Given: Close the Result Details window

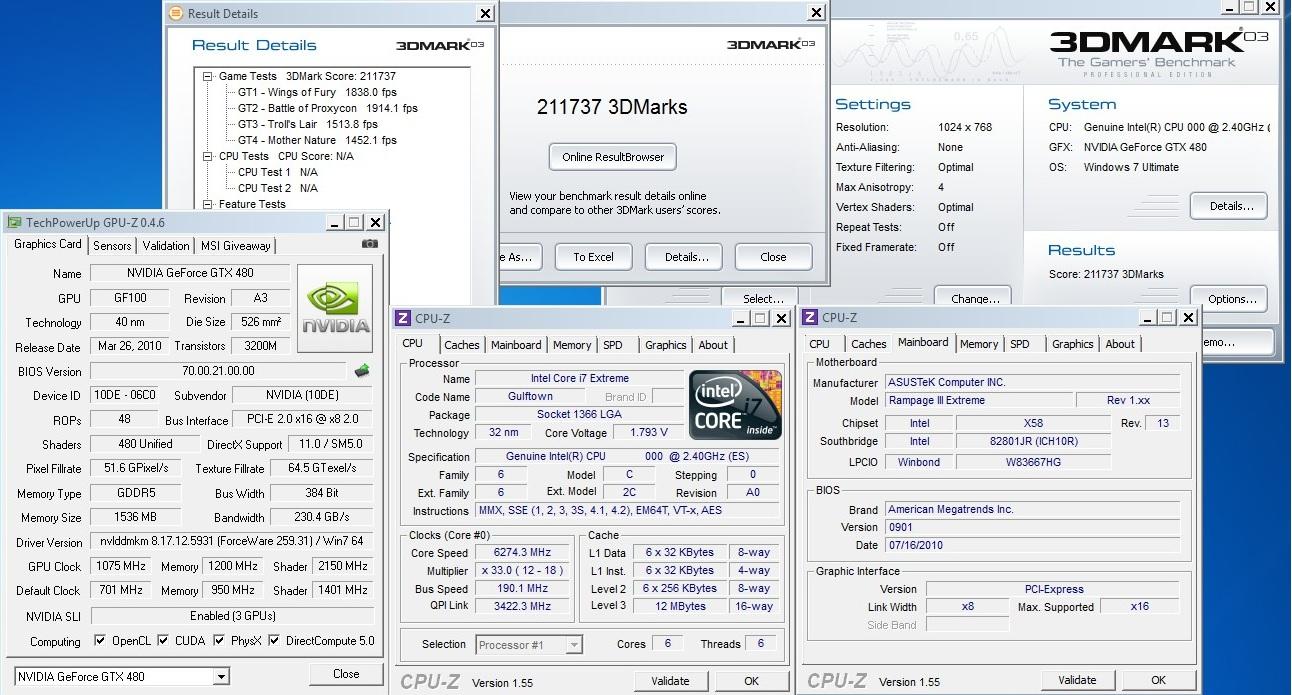Looking at the screenshot, I should [485, 14].
